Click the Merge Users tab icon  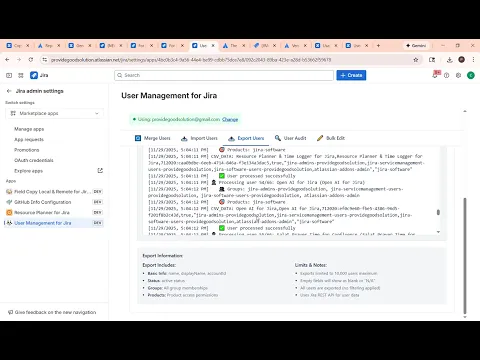(138, 138)
